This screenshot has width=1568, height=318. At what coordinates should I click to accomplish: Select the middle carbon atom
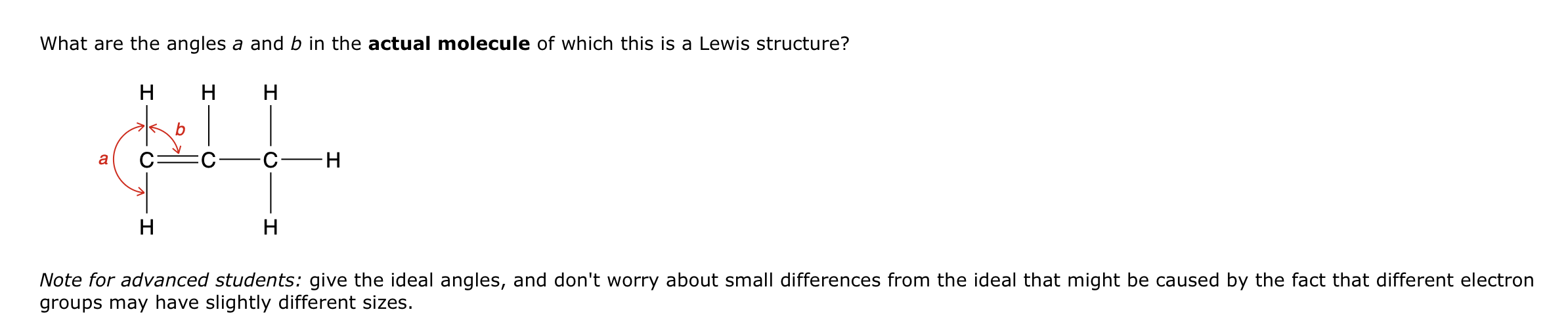pyautogui.click(x=208, y=160)
